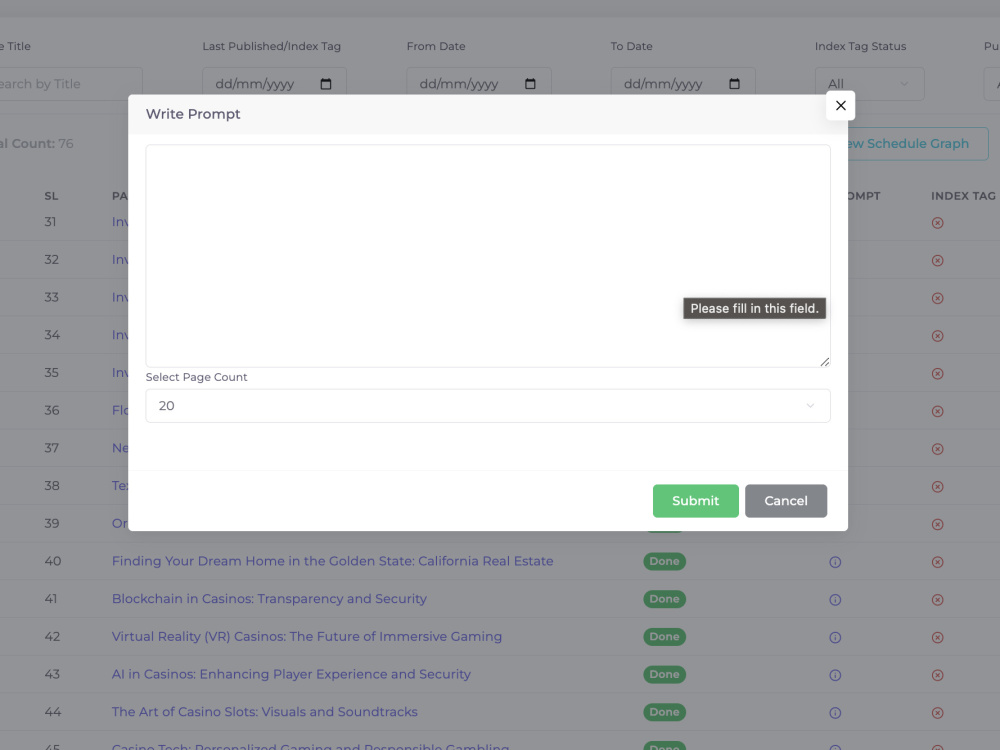
Task: Click the prompt info icon for row 42
Action: click(835, 637)
